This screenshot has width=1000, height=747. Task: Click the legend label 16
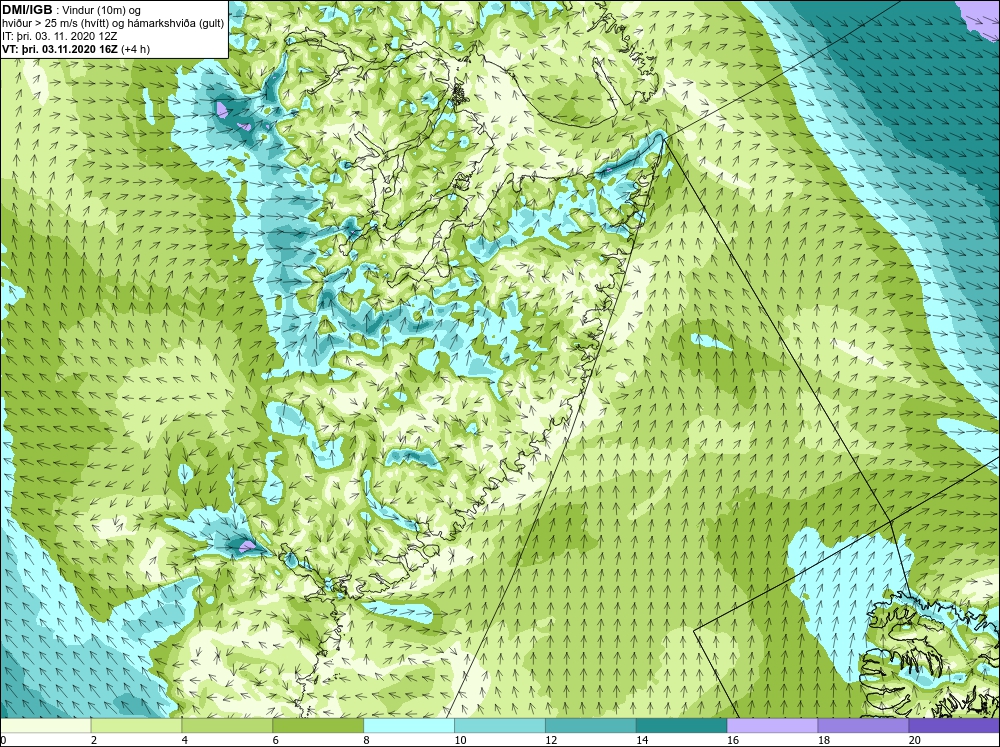point(733,740)
